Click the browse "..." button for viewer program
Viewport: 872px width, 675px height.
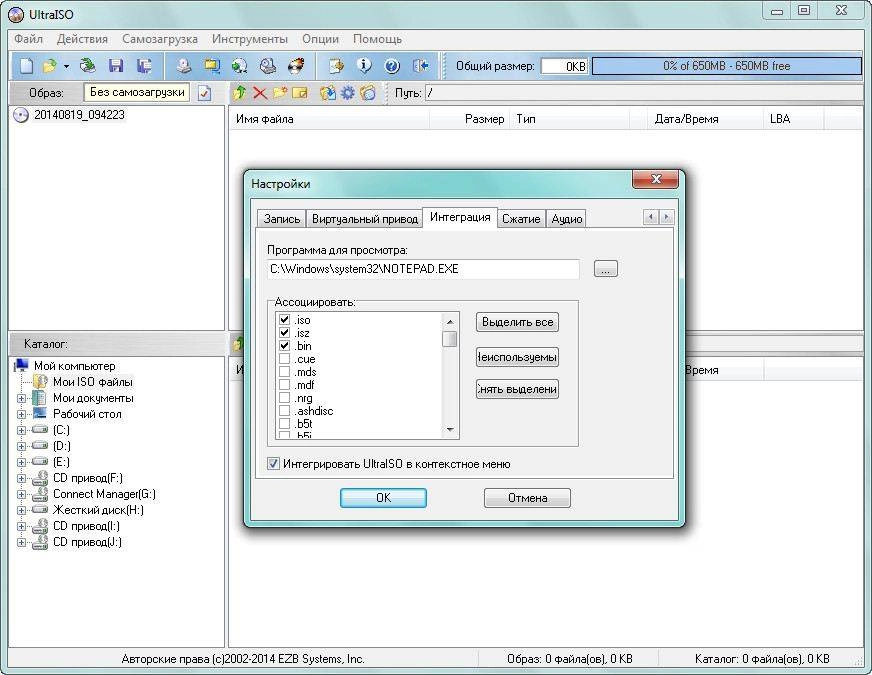(606, 269)
